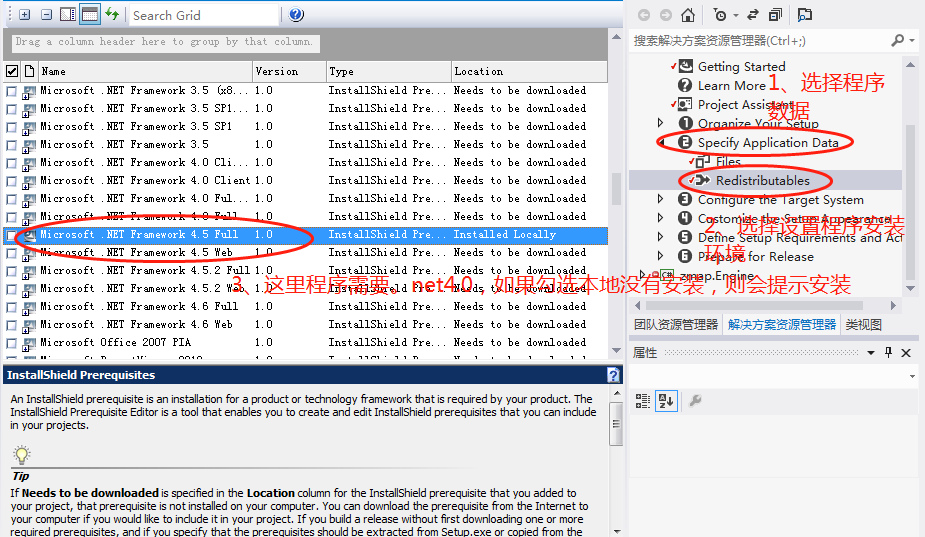The height and width of the screenshot is (537, 925).
Task: Click Solution Explorer's collapse all icon
Action: (775, 15)
